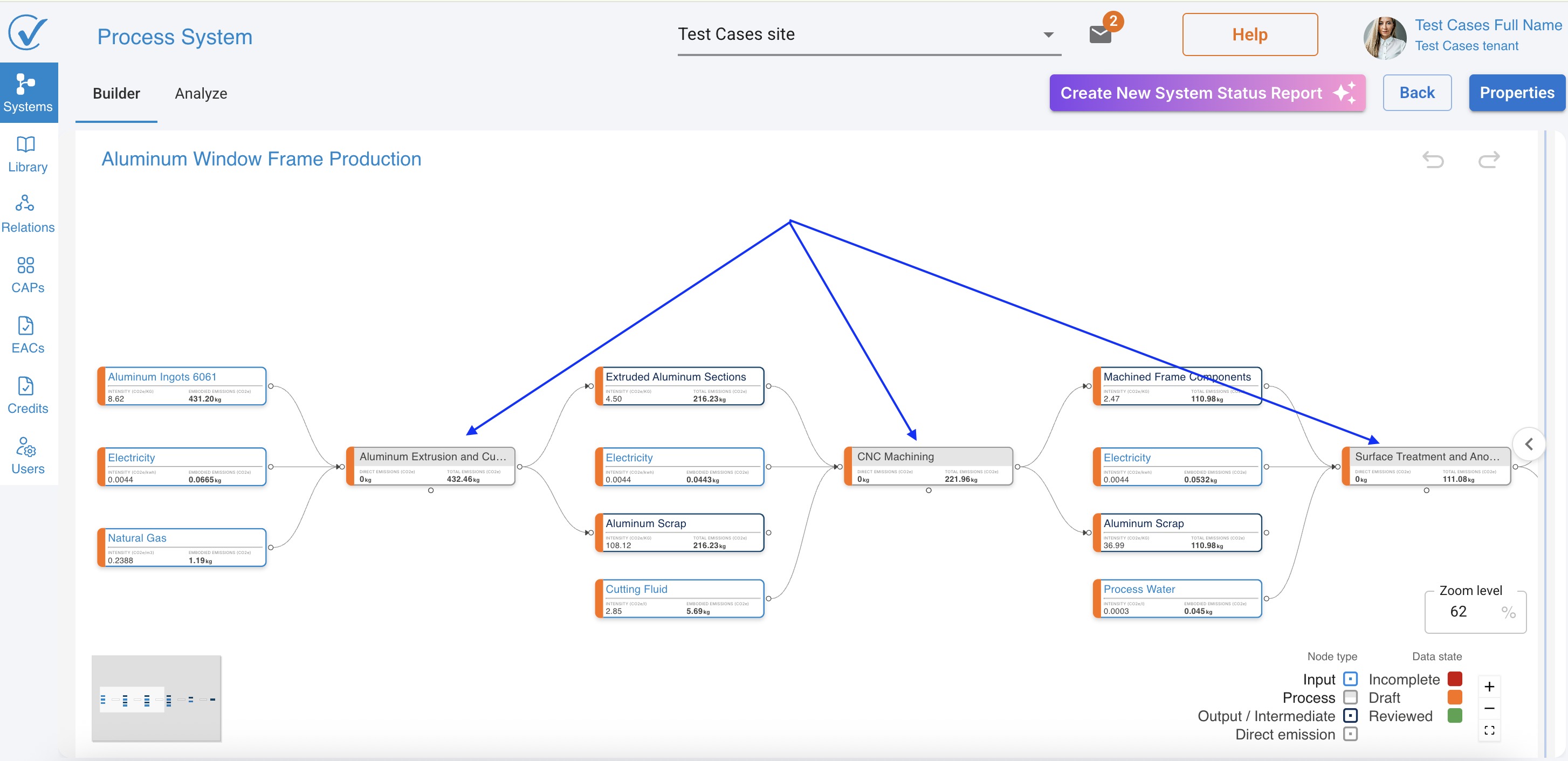Open the EACs sidebar section
Image resolution: width=1568 pixels, height=761 pixels.
(x=27, y=335)
